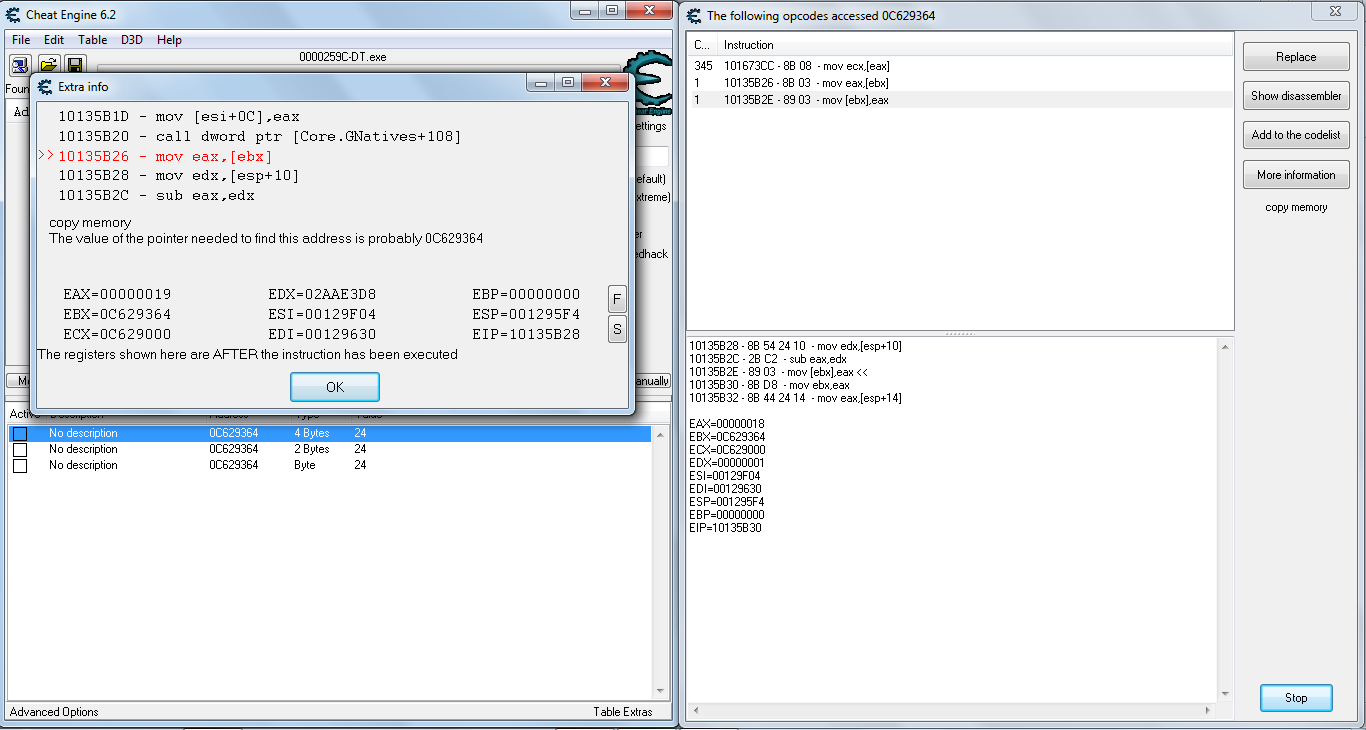Toggle Active checkbox for the 2 Bytes entry
This screenshot has width=1366, height=730.
(20, 450)
